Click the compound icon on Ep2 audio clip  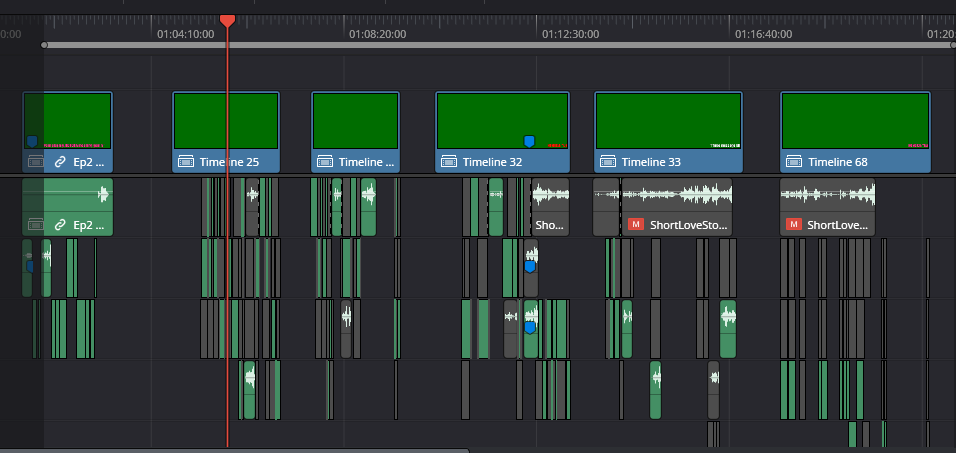point(35,225)
